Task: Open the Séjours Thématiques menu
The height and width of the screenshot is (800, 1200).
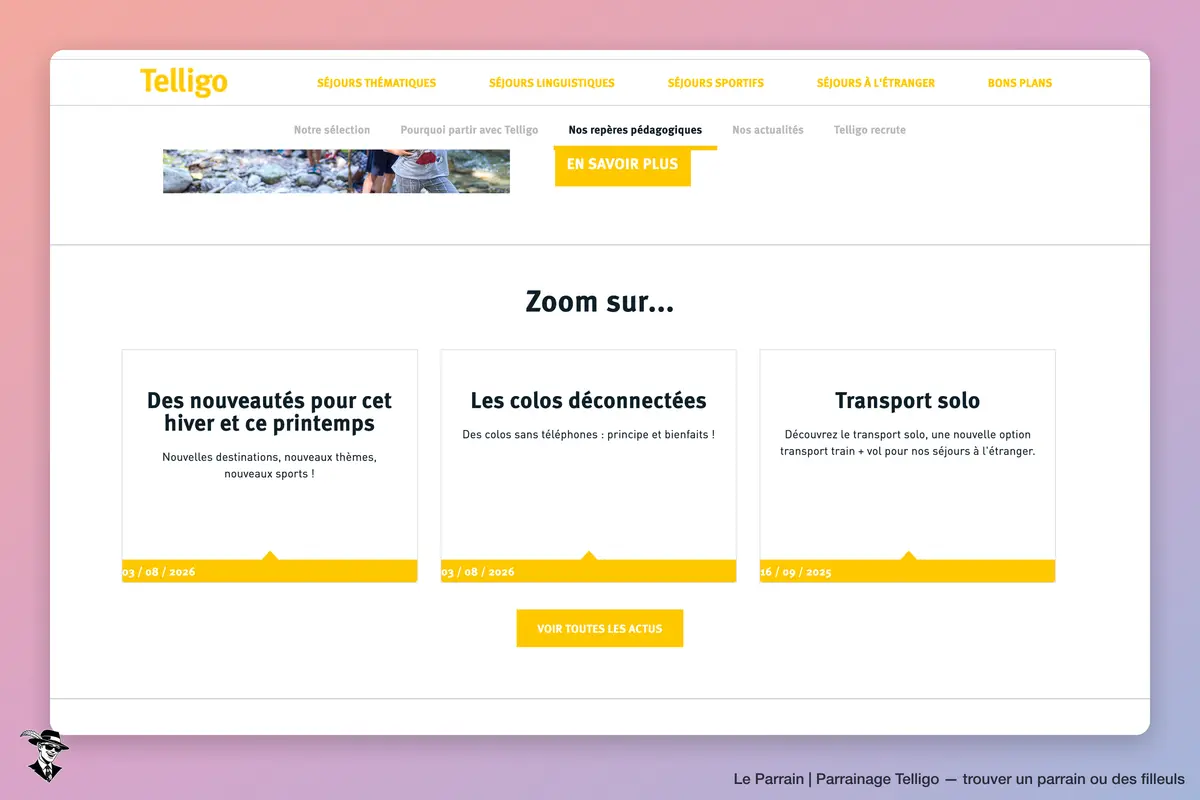Action: click(377, 83)
